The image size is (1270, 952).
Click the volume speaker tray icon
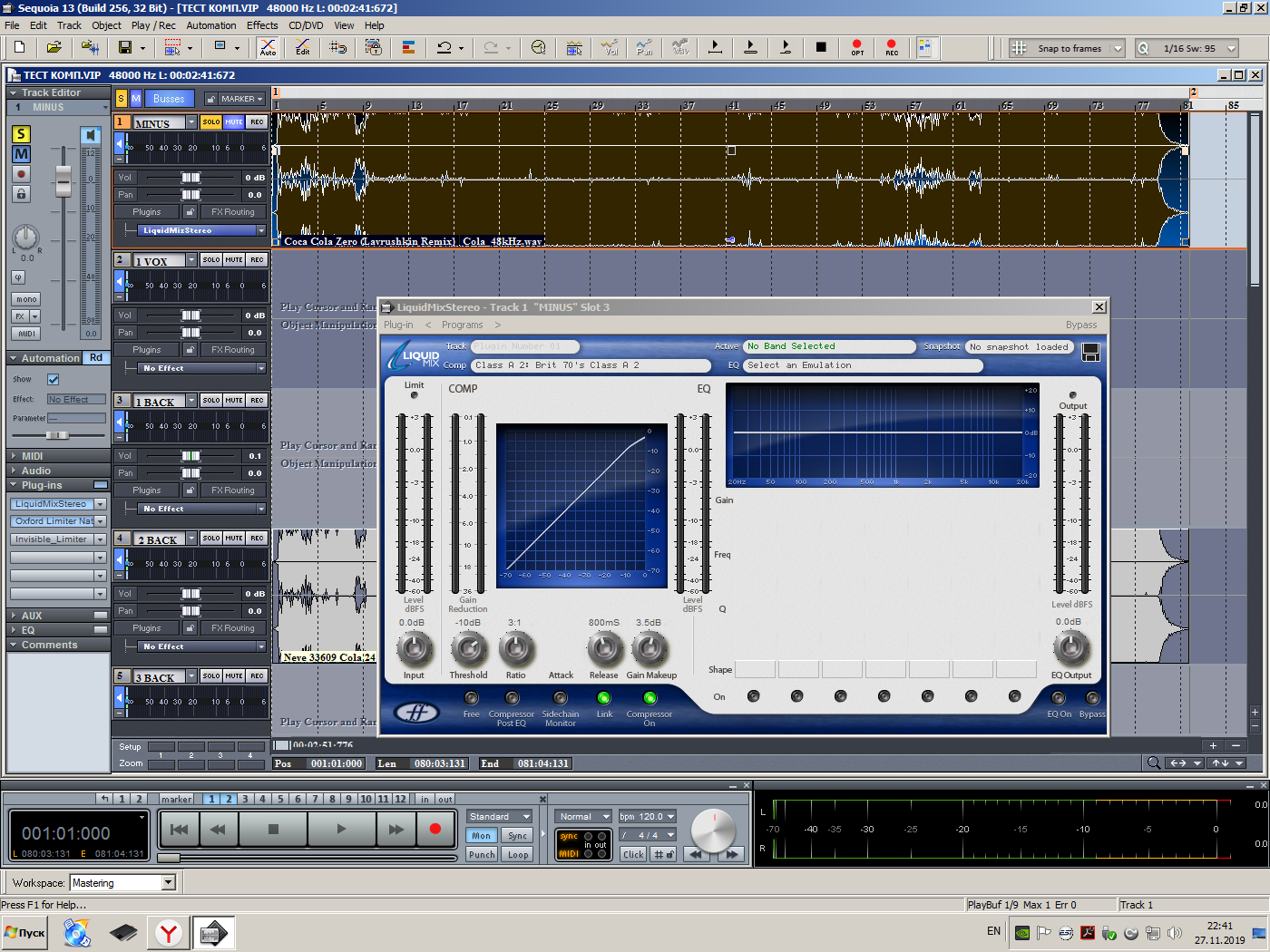1175,932
